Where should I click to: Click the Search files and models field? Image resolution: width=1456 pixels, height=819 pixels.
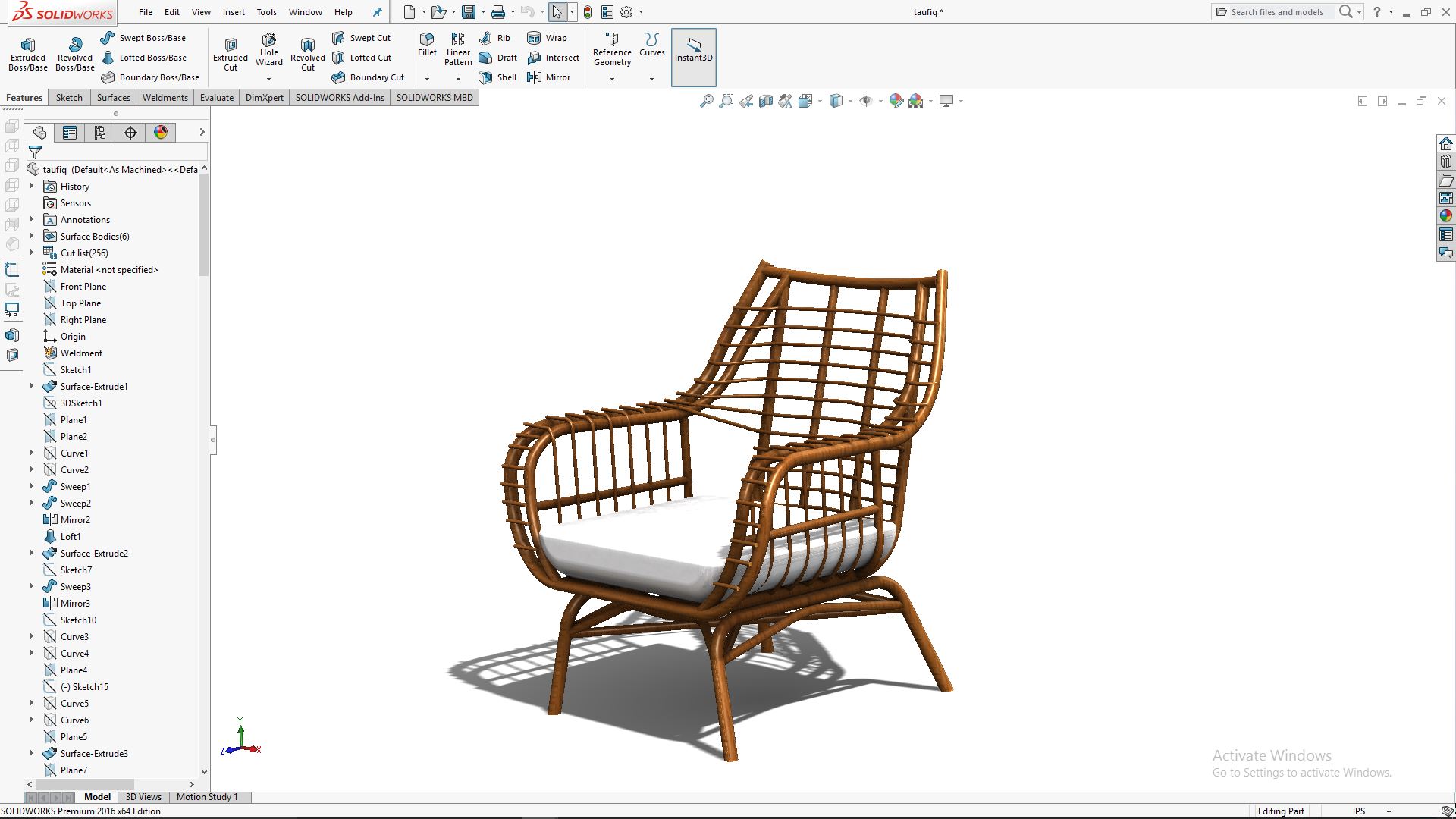[1278, 12]
